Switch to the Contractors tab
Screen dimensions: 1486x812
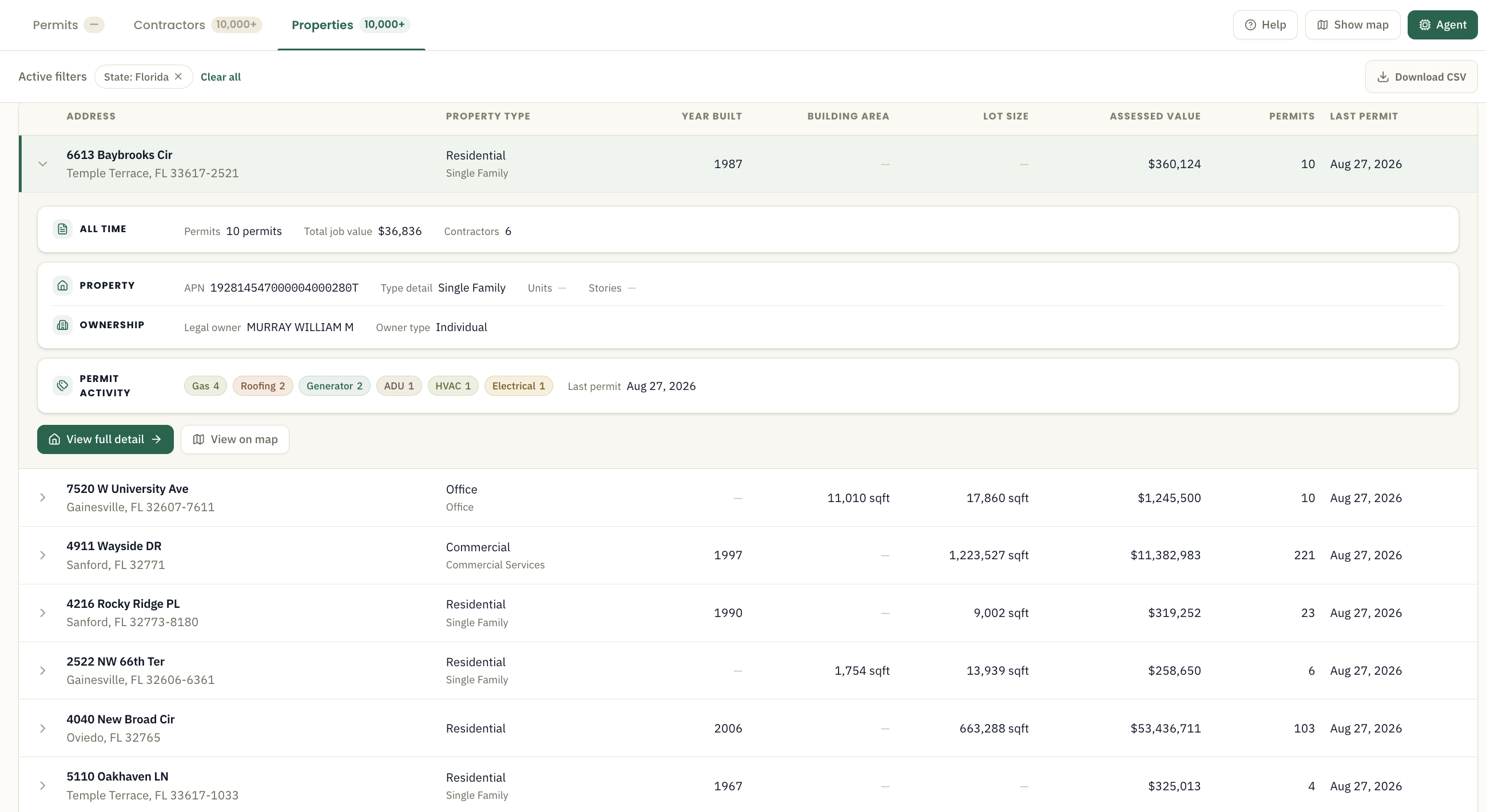click(x=197, y=25)
